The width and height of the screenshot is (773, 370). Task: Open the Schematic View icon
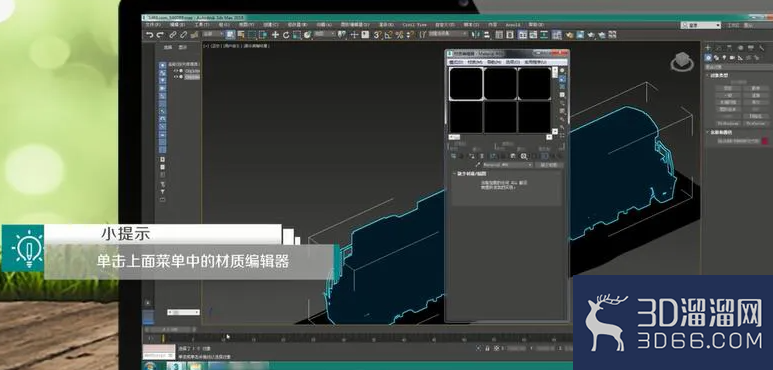544,35
